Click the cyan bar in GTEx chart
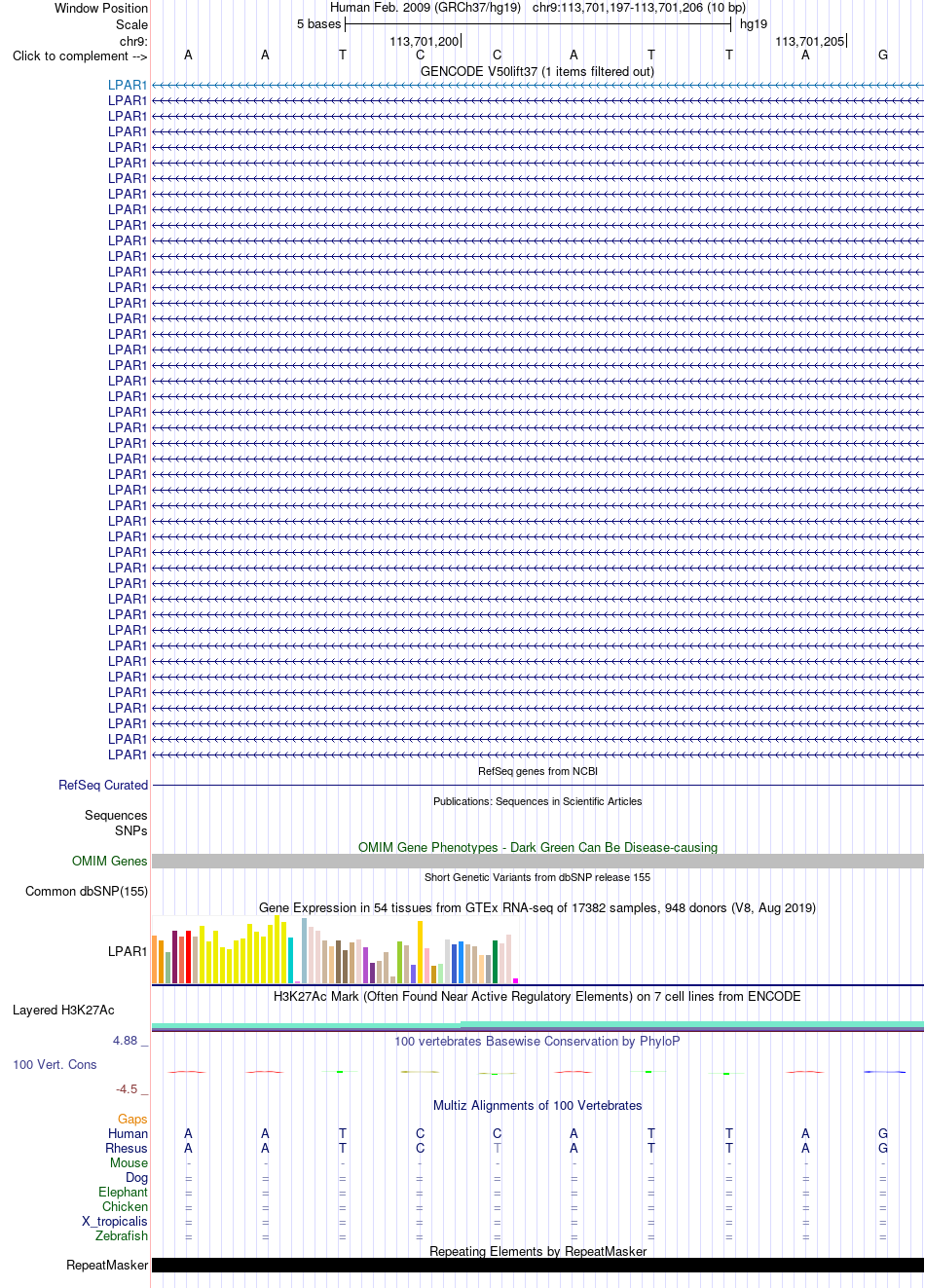This screenshot has height=1288, width=925. coord(291,960)
